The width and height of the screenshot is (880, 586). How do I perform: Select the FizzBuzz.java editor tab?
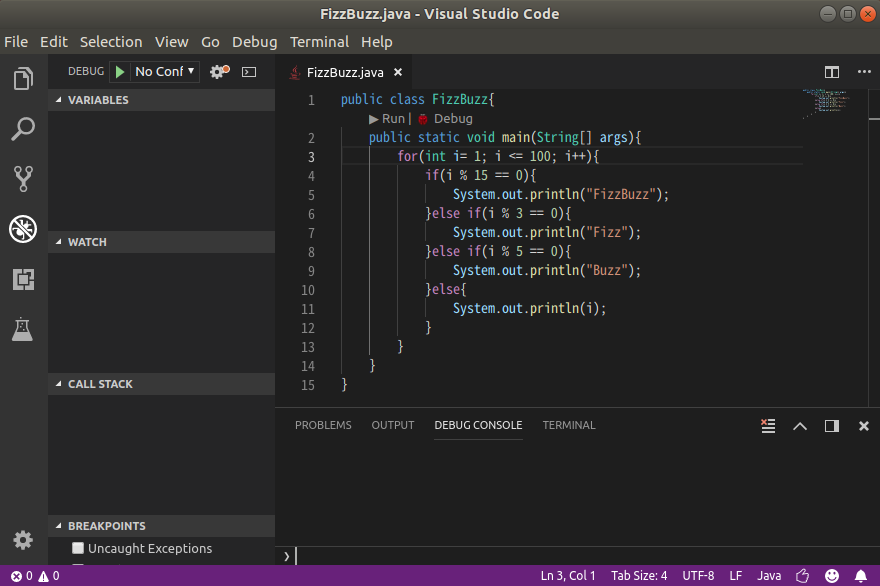pos(345,72)
